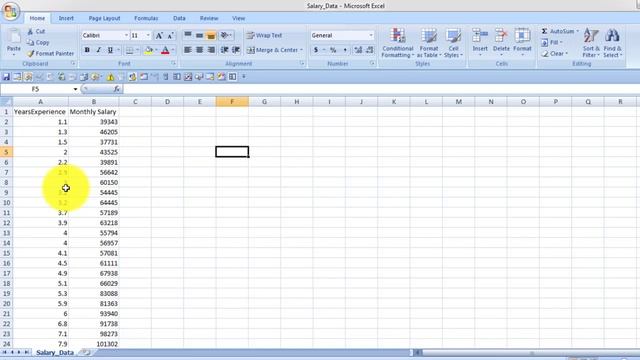Click the insert new worksheet tab icon
The image size is (640, 360).
pyautogui.click(x=85, y=352)
